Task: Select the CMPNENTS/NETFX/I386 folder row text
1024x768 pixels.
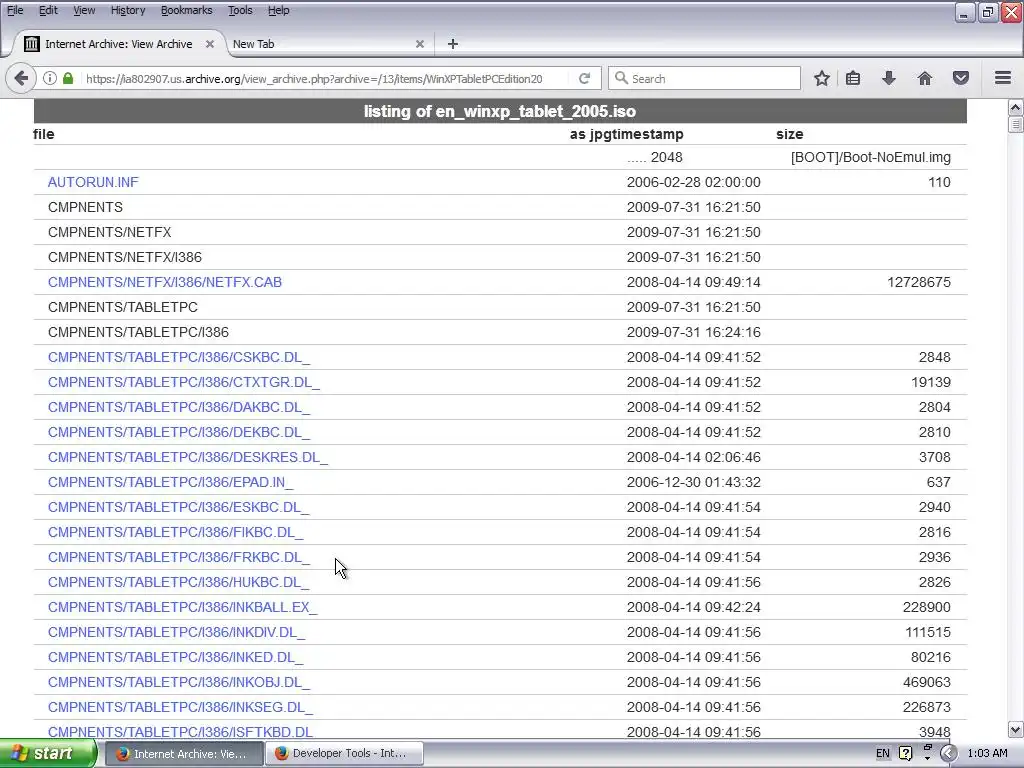Action: (125, 257)
